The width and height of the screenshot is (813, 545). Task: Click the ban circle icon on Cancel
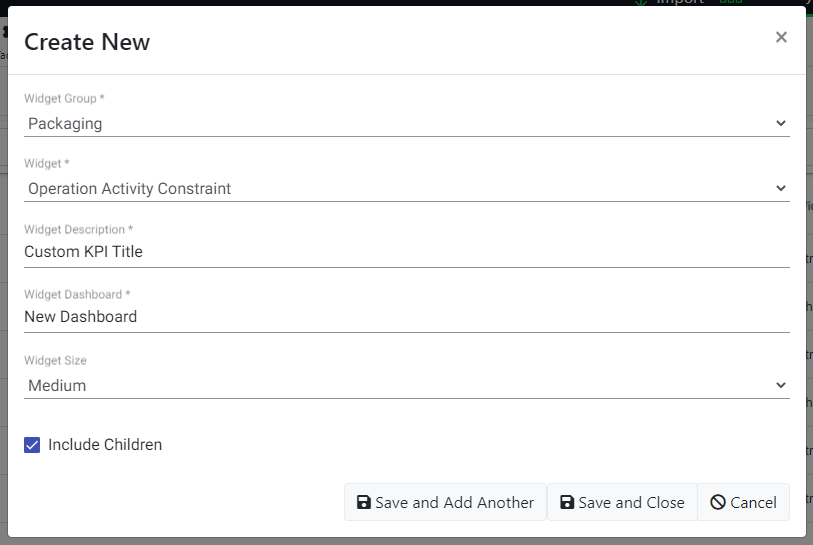click(718, 503)
